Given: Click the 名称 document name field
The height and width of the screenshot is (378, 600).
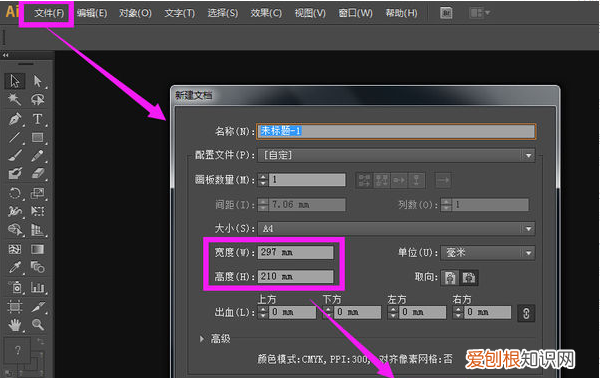Looking at the screenshot, I should 396,131.
